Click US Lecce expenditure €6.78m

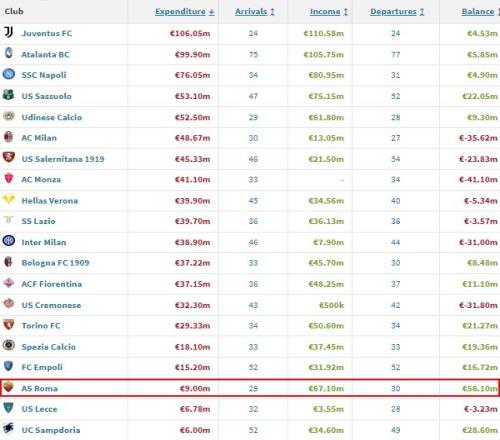195,409
